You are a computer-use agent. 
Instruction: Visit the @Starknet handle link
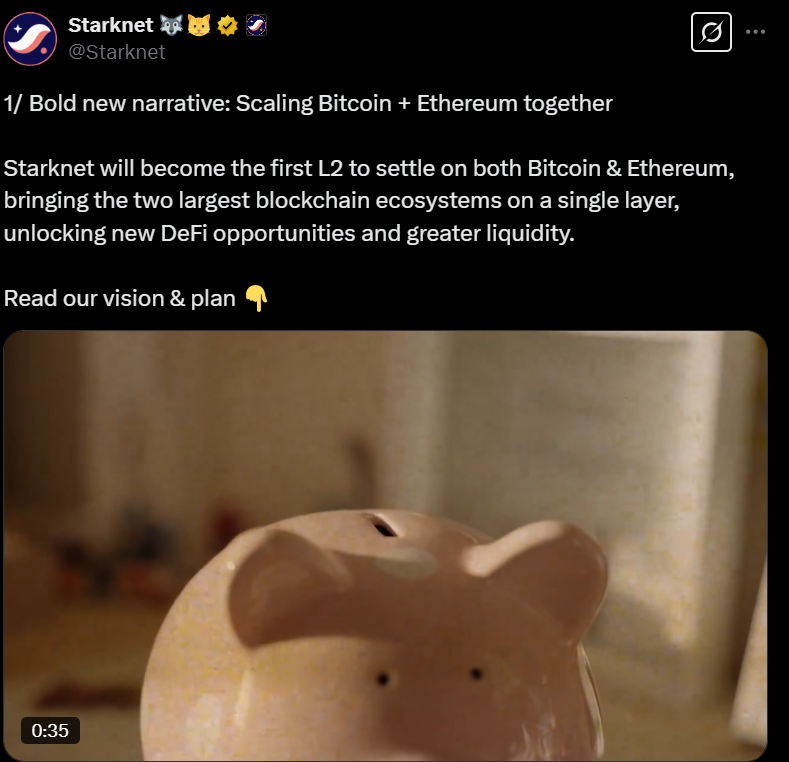[117, 52]
